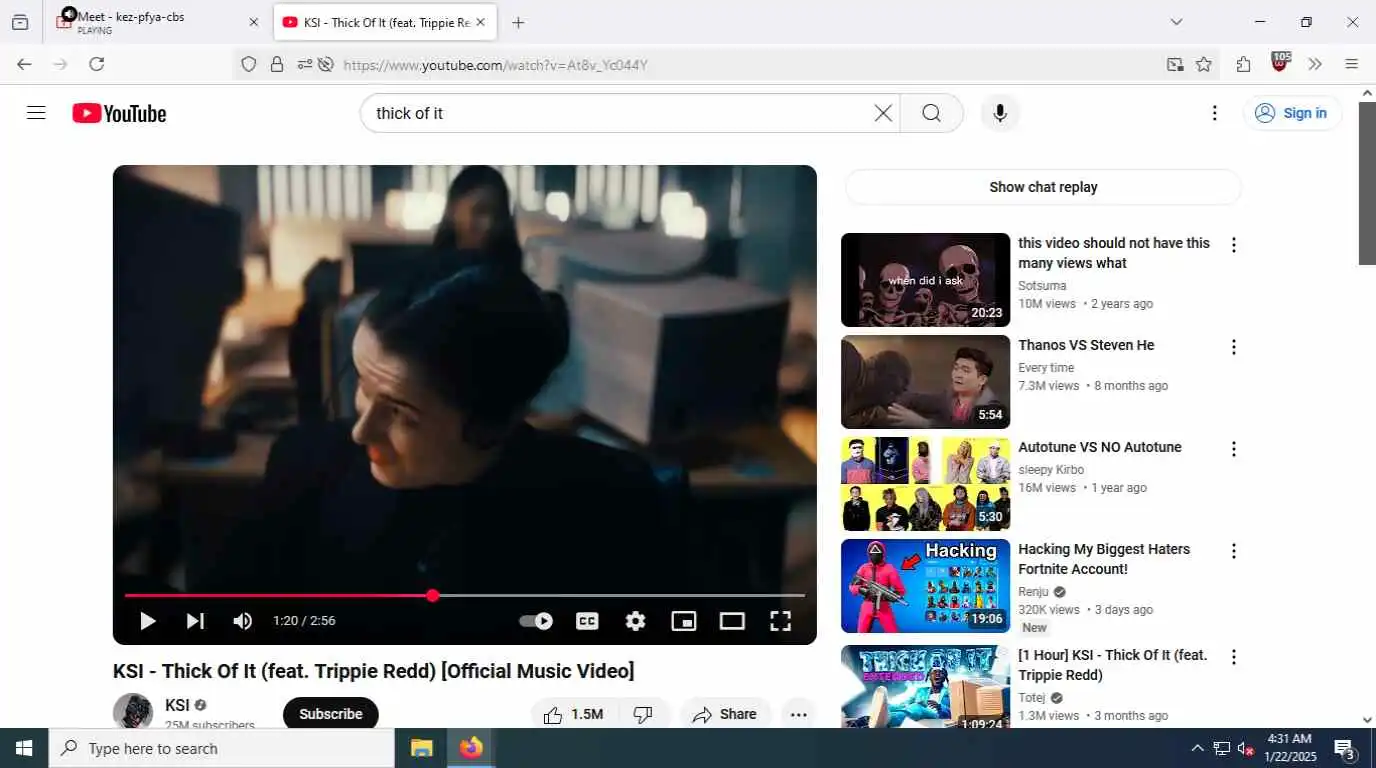The width and height of the screenshot is (1376, 768).
Task: Open options for Thanos VS Steven He
Action: point(1233,347)
